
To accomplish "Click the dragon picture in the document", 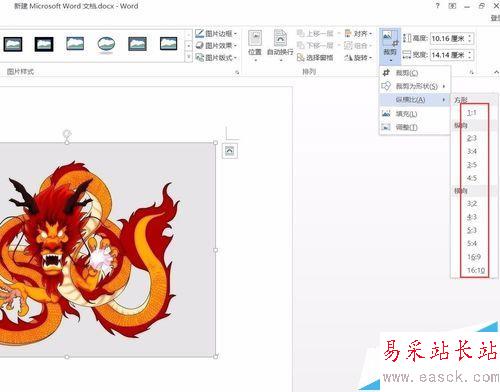I will click(107, 250).
